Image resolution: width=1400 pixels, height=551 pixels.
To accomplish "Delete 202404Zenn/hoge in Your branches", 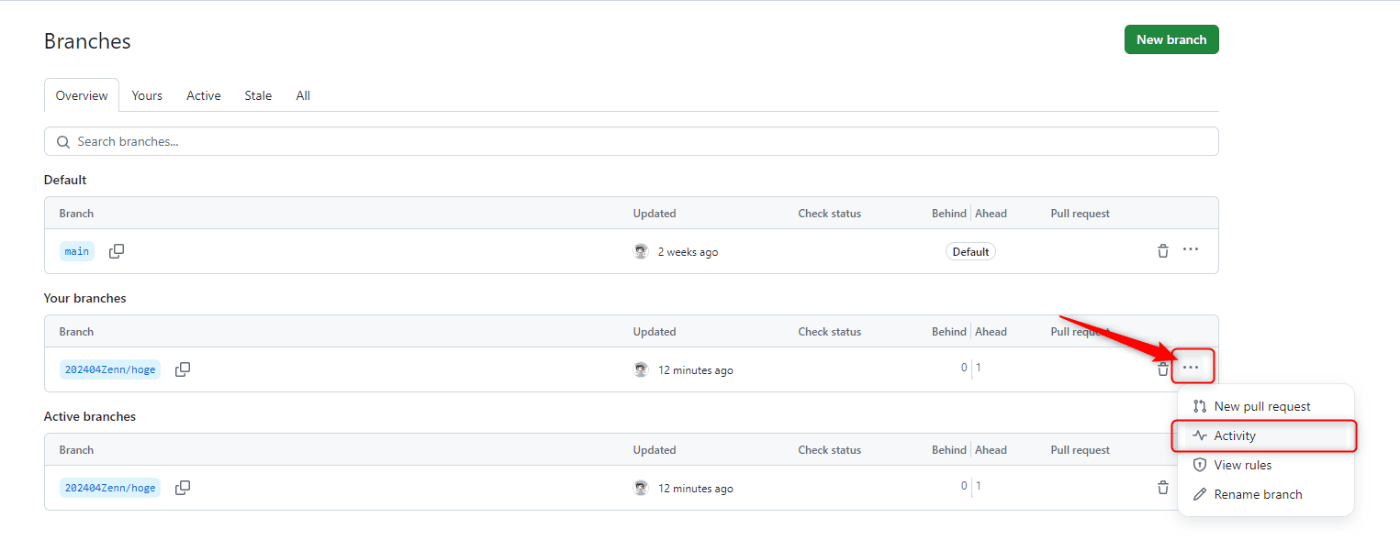I will coord(1162,369).
